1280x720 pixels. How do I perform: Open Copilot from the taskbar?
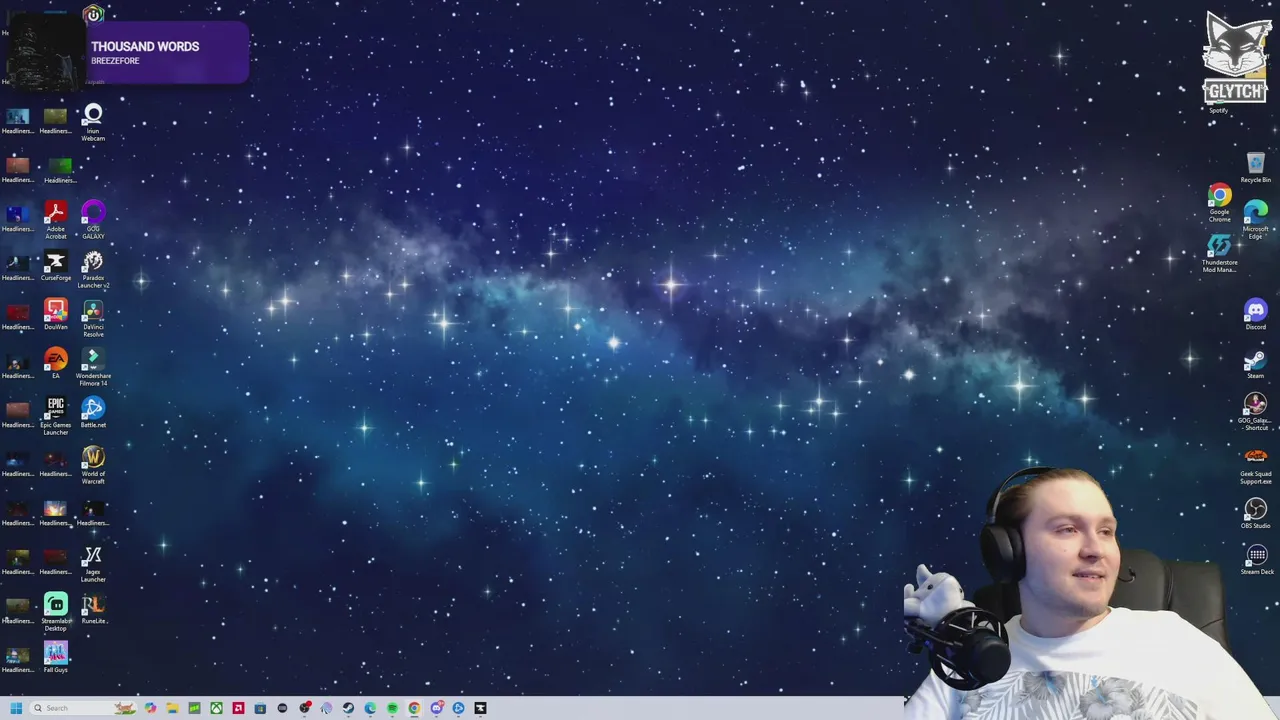150,708
